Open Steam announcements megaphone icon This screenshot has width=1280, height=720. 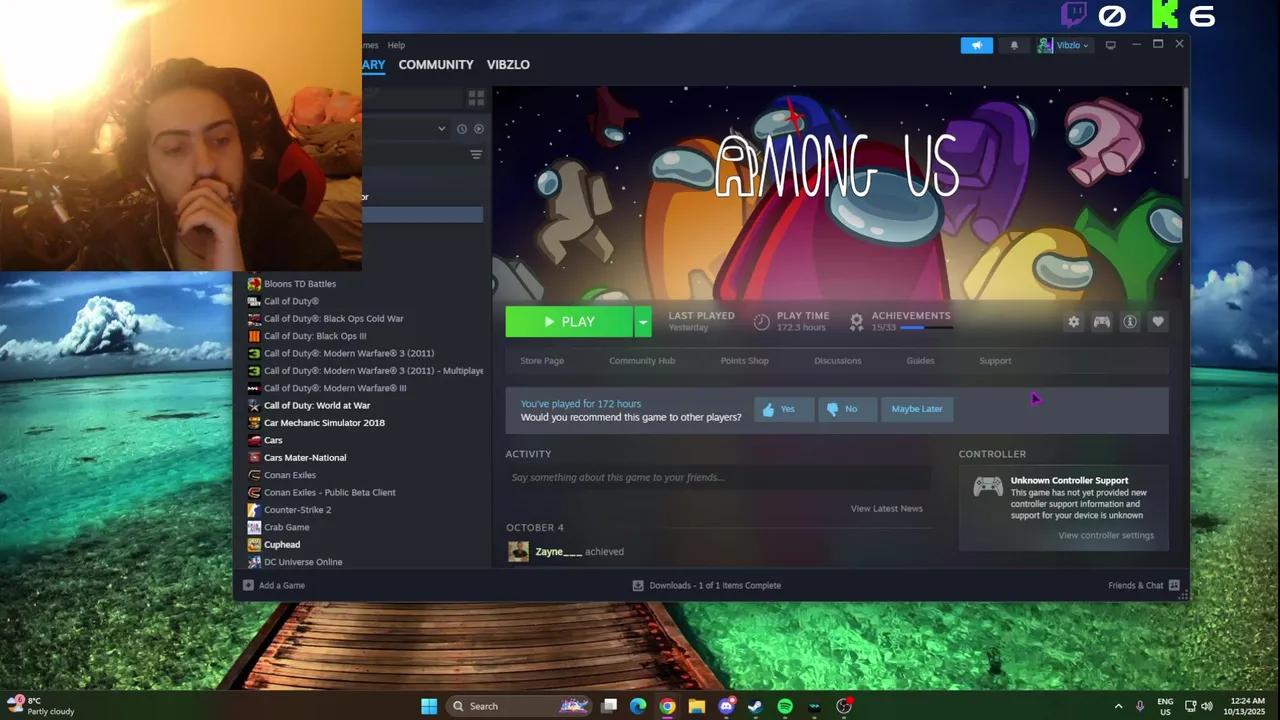[977, 45]
